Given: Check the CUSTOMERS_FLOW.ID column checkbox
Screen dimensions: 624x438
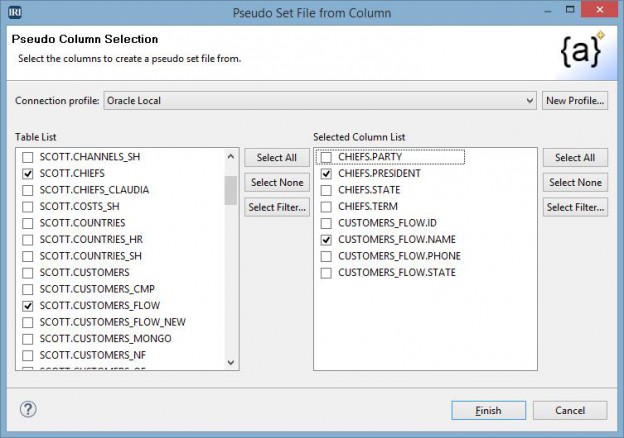Looking at the screenshot, I should click(x=326, y=223).
